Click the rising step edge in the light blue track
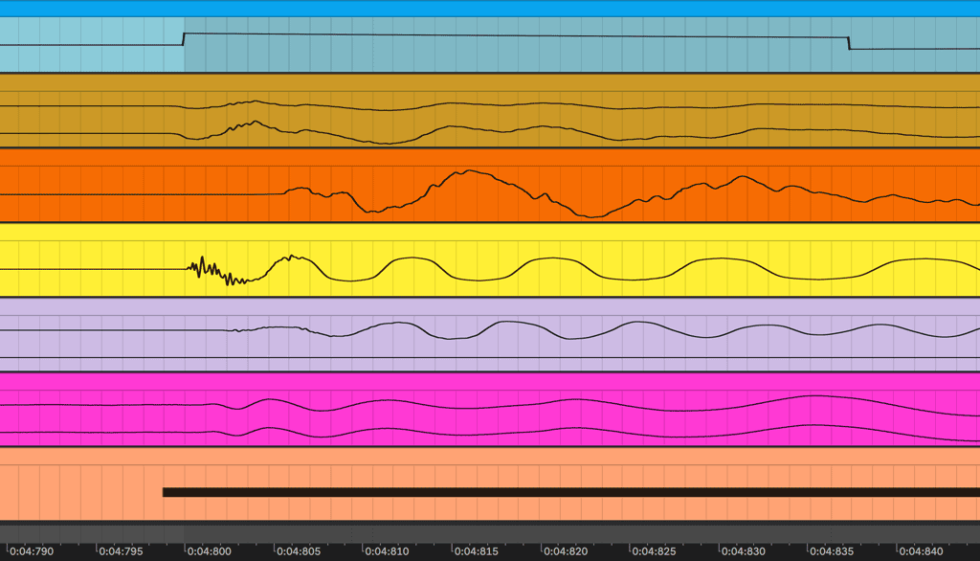The height and width of the screenshot is (561, 980). [x=184, y=40]
